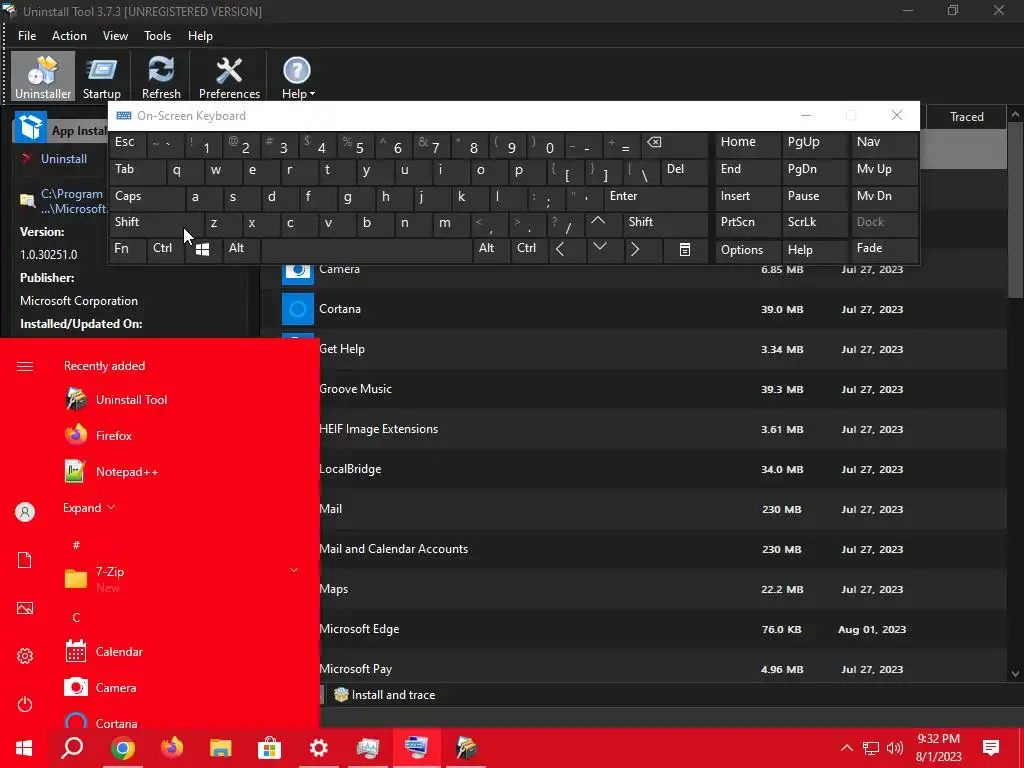Click the right arrow key on keyboard
This screenshot has width=1024, height=768.
(x=641, y=249)
